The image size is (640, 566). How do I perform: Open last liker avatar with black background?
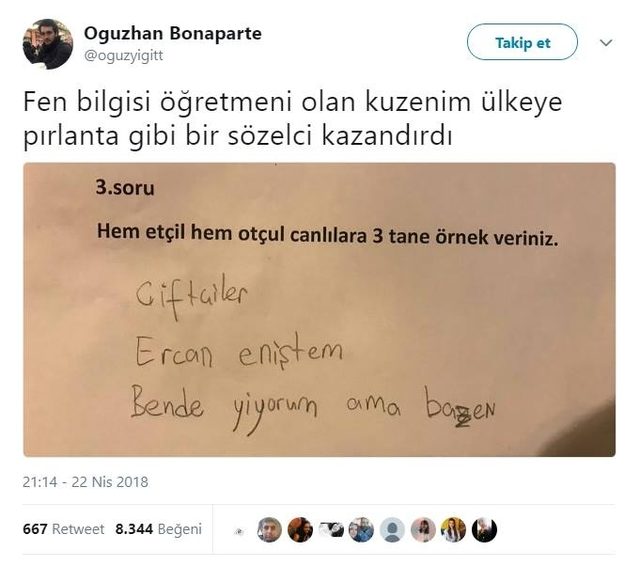[x=484, y=530]
